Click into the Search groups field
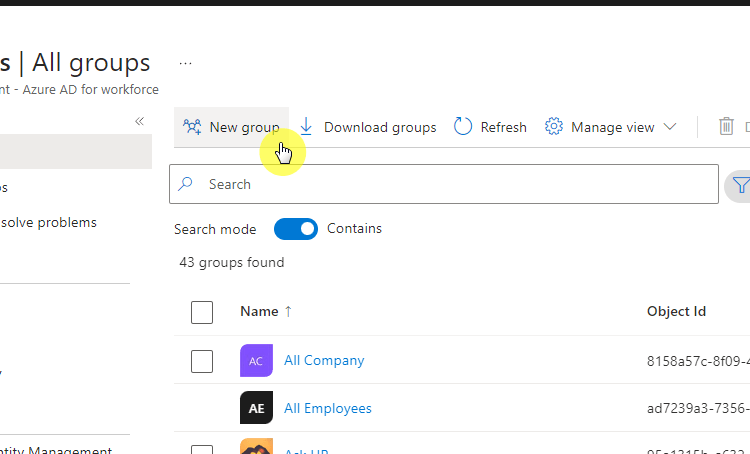The height and width of the screenshot is (454, 750). [444, 184]
